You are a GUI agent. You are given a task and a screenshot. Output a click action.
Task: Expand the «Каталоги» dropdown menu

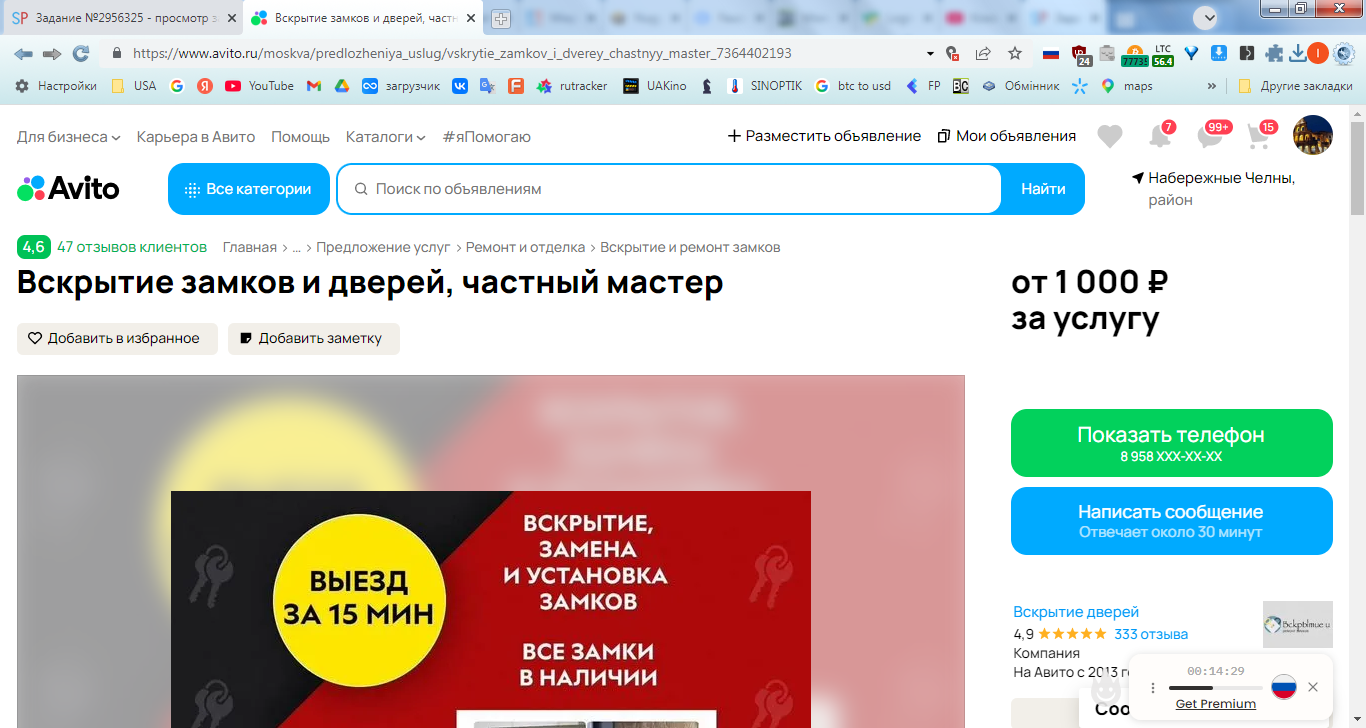pos(386,136)
